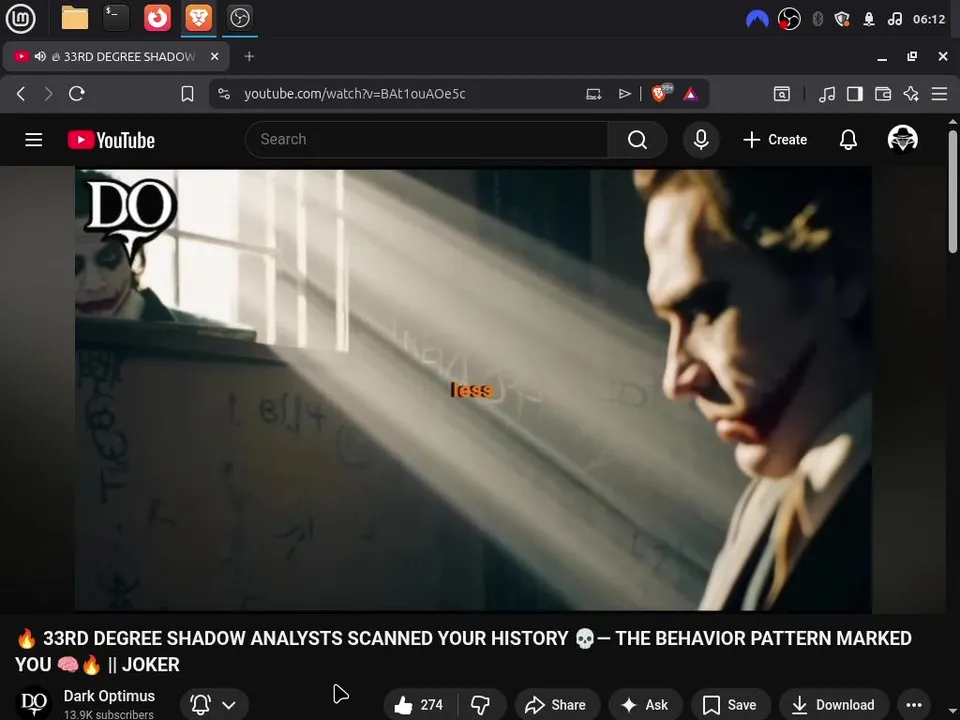This screenshot has width=960, height=720.
Task: Open the more actions three-dot menu
Action: pos(913,705)
